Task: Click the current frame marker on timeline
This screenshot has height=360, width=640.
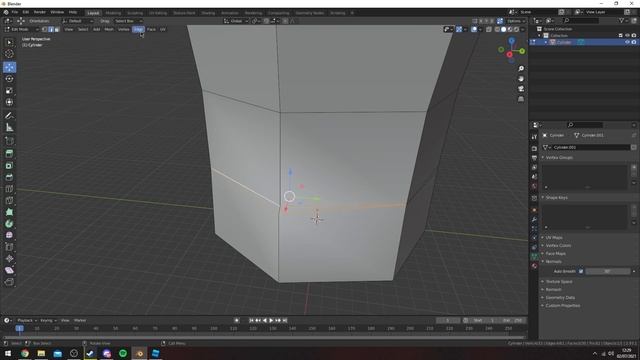Action: (x=19, y=328)
